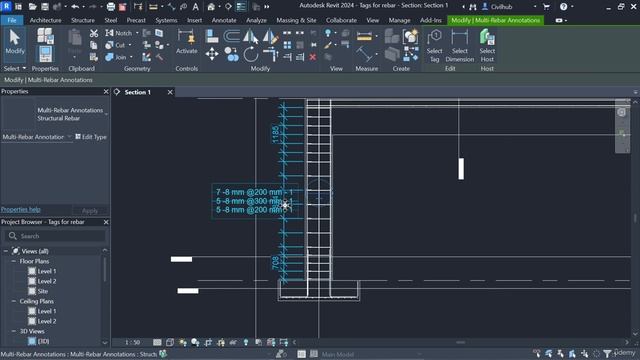Switch to the Structure ribbon tab

(x=83, y=20)
